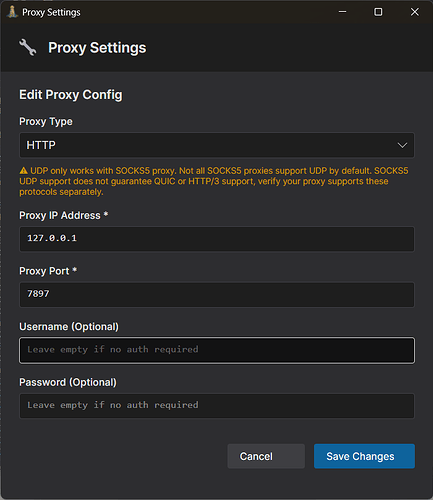This screenshot has width=433, height=500.
Task: Click the yellow warning triangle icon
Action: coord(23,171)
